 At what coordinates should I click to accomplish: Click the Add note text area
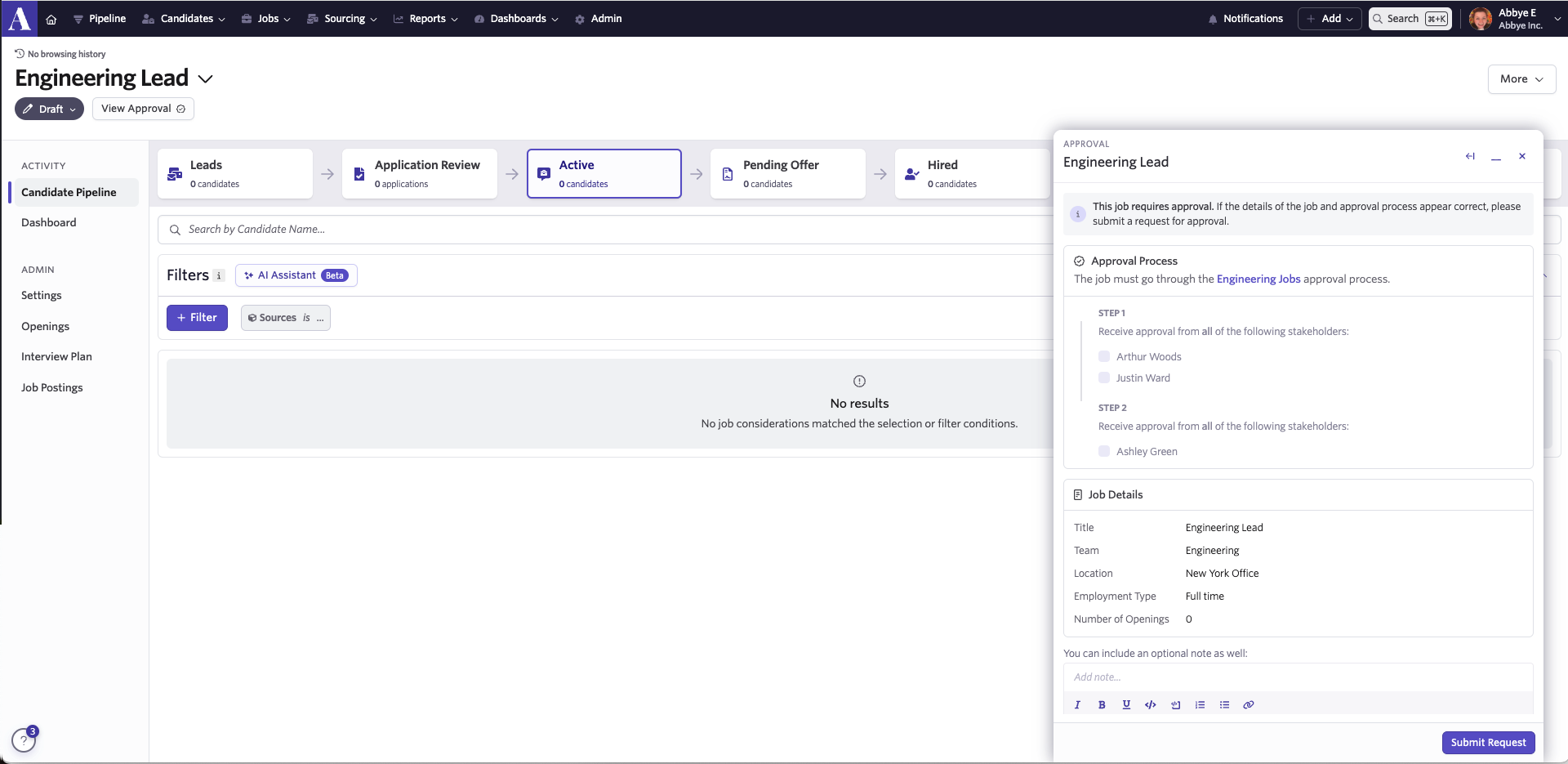tap(1298, 677)
